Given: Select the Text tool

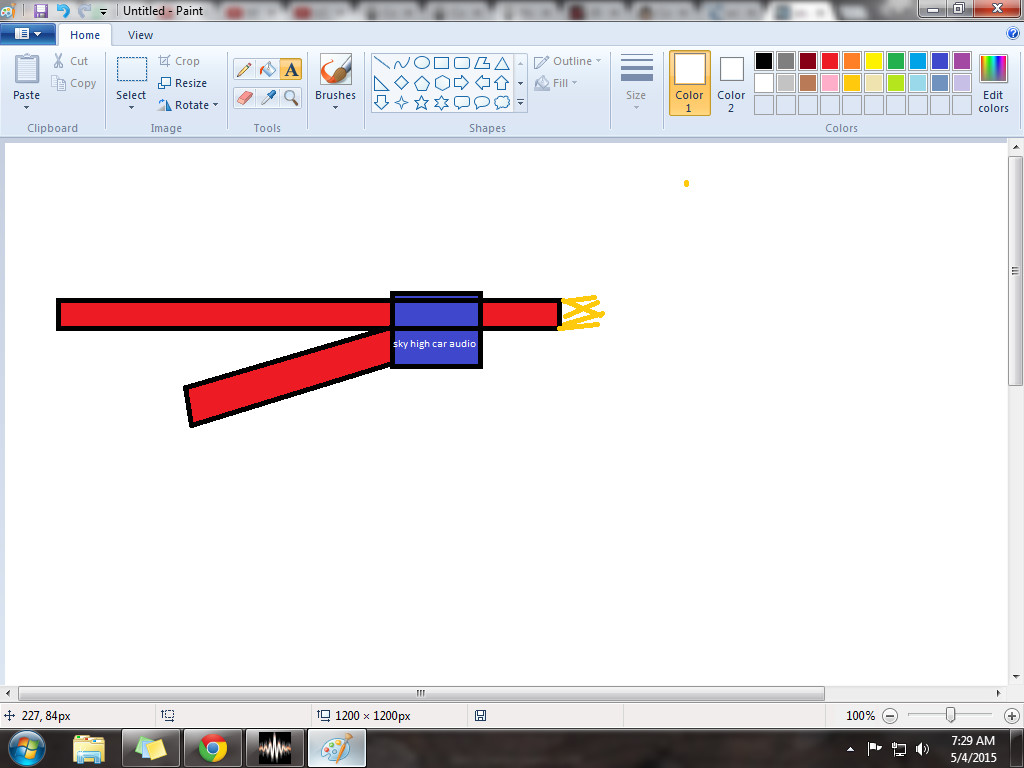Looking at the screenshot, I should pyautogui.click(x=291, y=69).
